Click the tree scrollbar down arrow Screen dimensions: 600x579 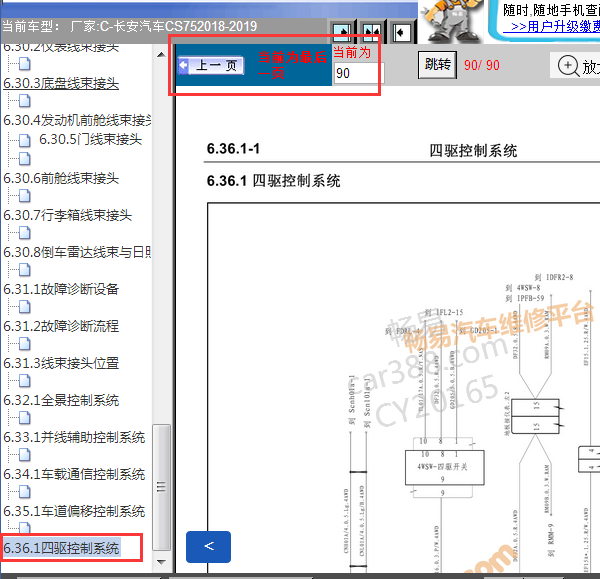point(161,562)
